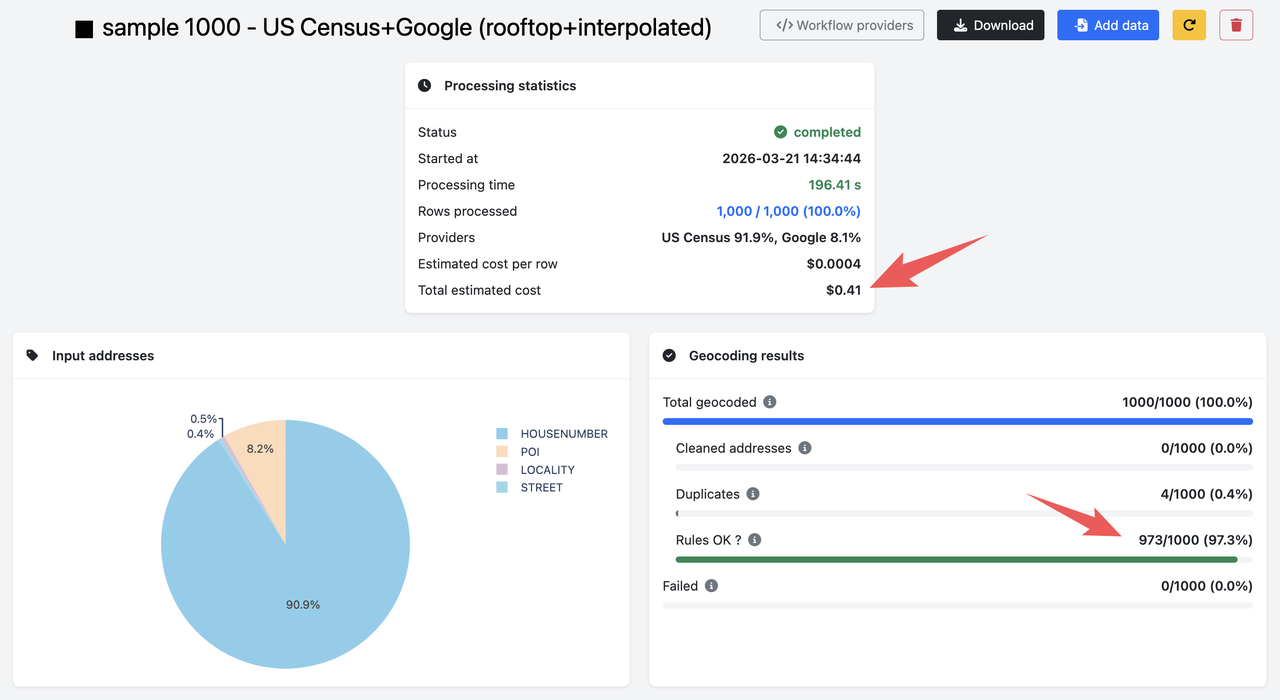Click the green completed status checkmark
This screenshot has width=1280, height=700.
tap(779, 131)
